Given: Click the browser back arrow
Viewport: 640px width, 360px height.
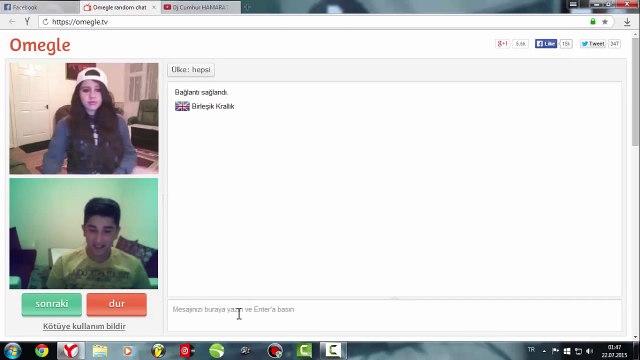Looking at the screenshot, I should [12, 22].
